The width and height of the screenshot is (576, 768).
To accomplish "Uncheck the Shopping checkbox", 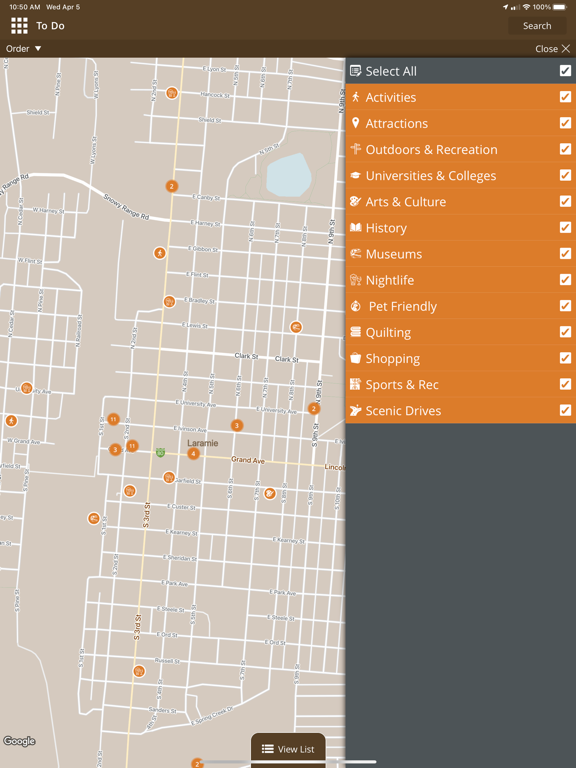I will pos(565,358).
